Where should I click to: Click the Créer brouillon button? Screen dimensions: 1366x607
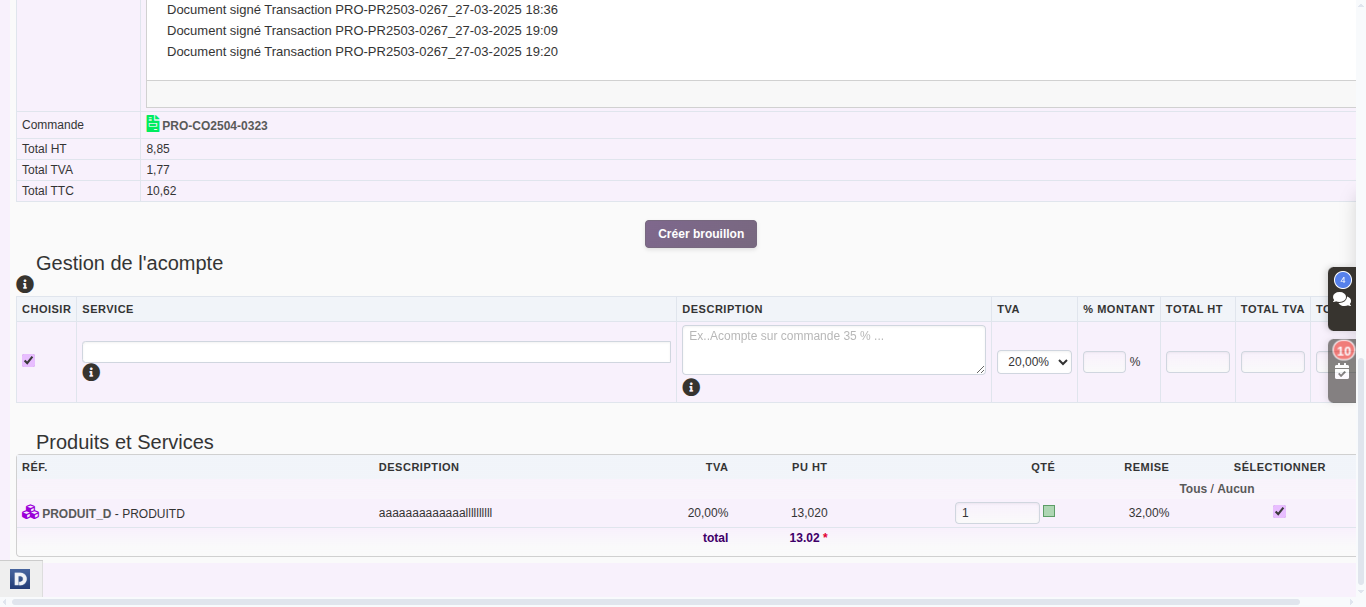701,234
